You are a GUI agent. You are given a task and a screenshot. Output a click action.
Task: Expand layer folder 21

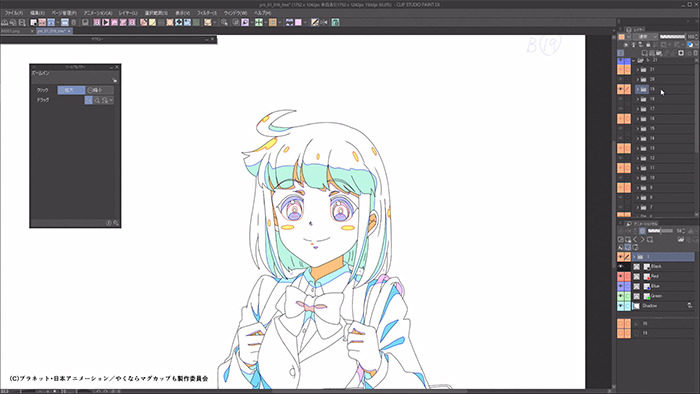click(638, 70)
